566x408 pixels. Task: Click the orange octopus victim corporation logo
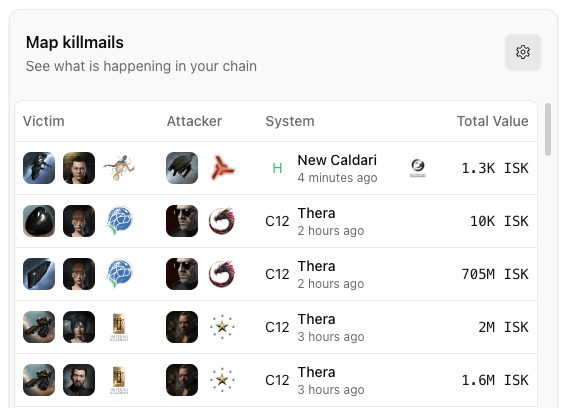(x=119, y=168)
